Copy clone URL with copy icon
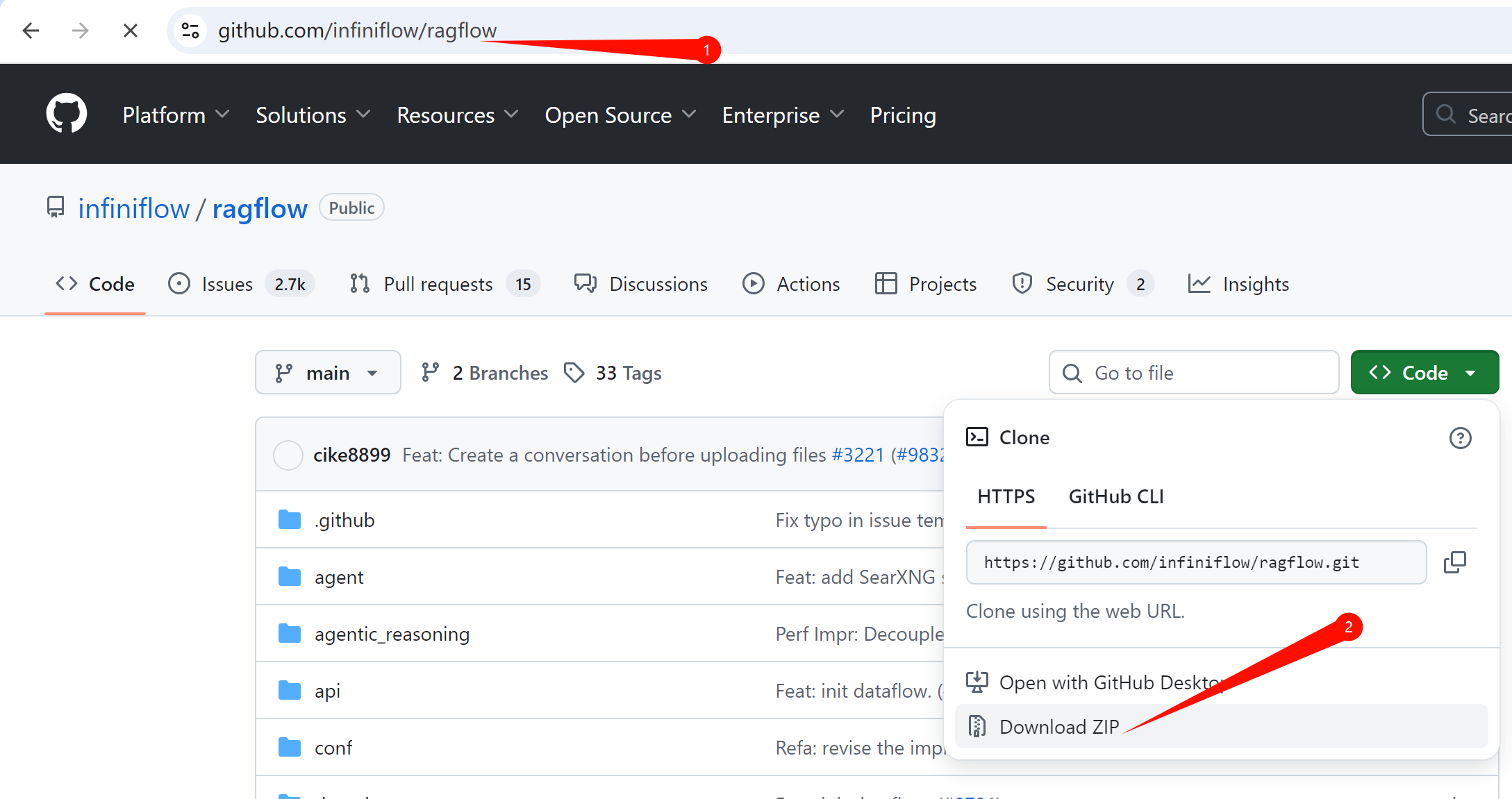 pyautogui.click(x=1455, y=562)
